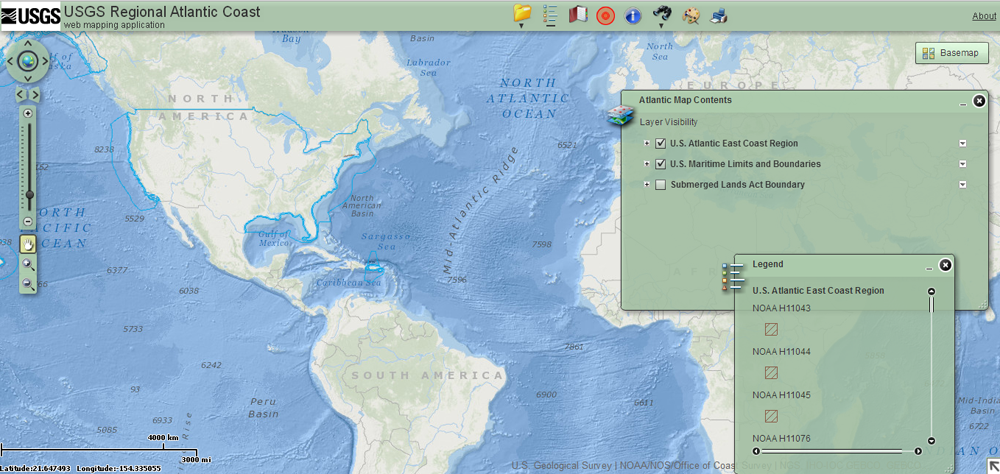Click the NOAA H11076 legend label
The image size is (1000, 474).
pos(781,438)
